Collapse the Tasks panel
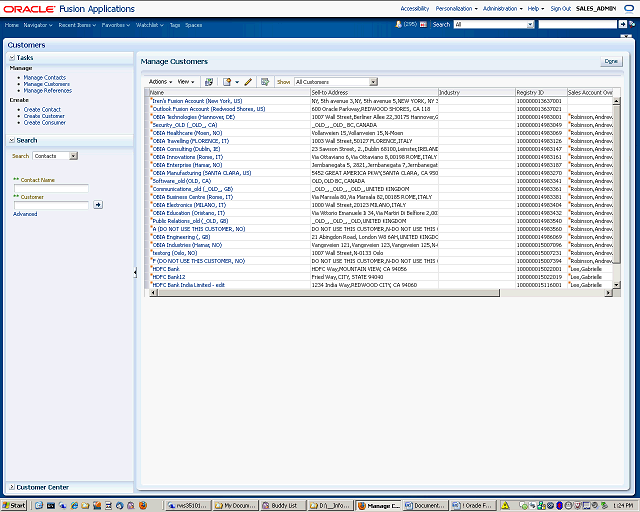Screen dimensions: 640x512 [12, 57]
